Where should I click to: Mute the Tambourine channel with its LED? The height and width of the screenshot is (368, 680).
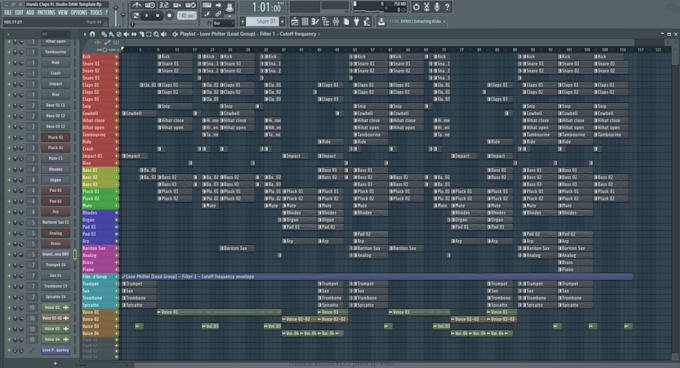tap(9, 52)
